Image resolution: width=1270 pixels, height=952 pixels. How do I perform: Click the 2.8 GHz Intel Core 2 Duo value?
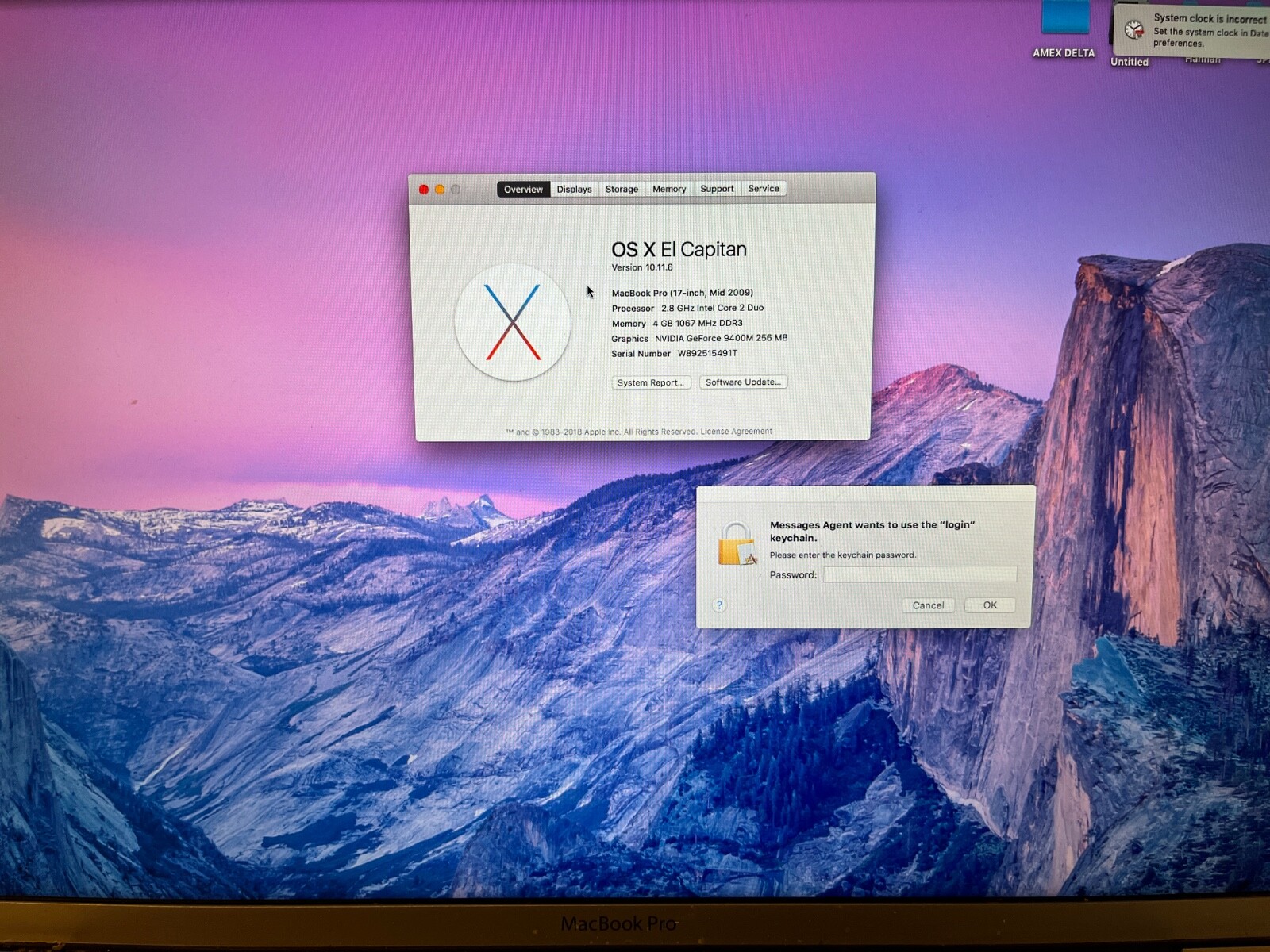(713, 308)
